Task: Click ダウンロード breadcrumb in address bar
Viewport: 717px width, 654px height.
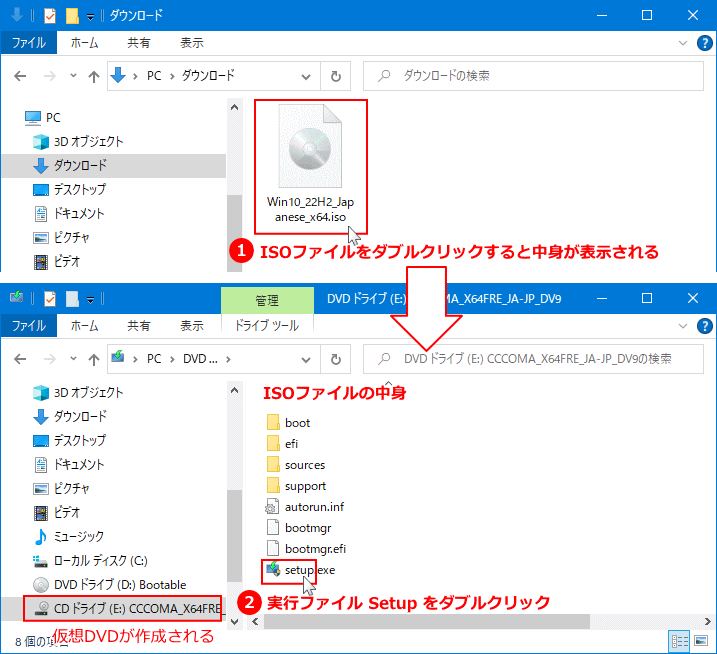Action: tap(208, 76)
